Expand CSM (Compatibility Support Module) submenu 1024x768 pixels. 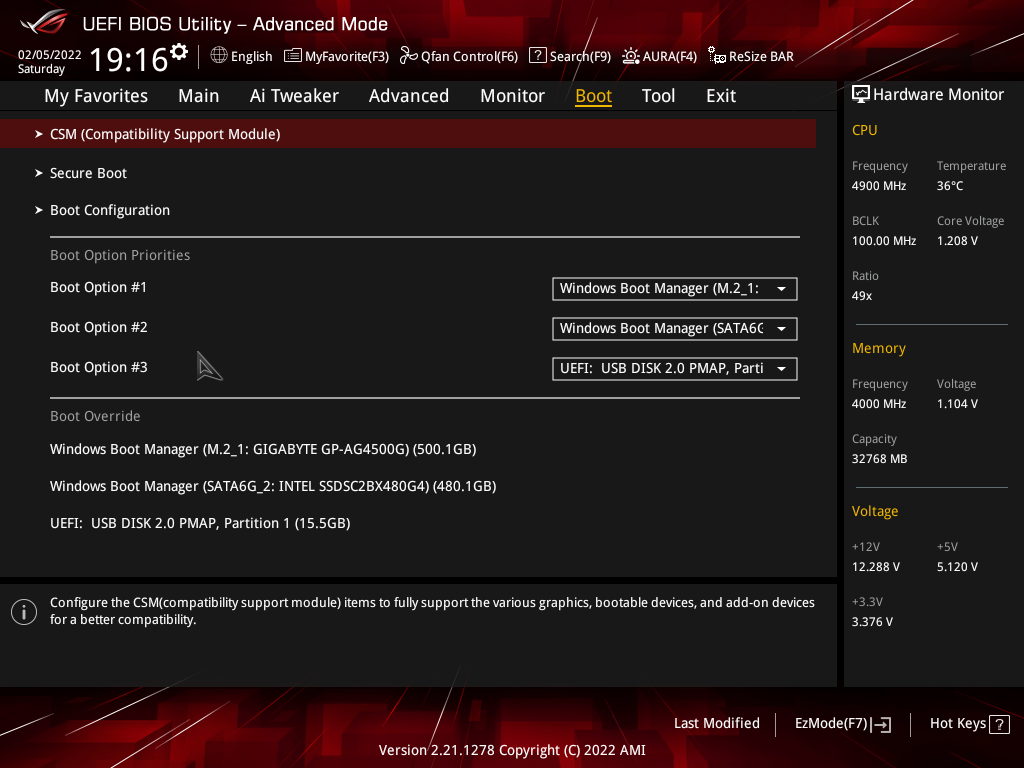408,134
